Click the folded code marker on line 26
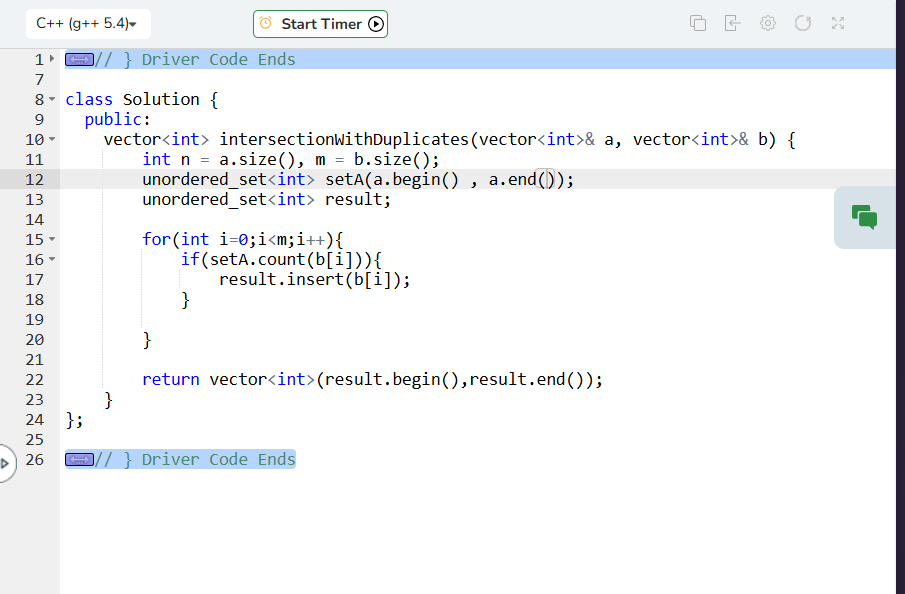Viewport: 905px width, 594px height. tap(79, 459)
